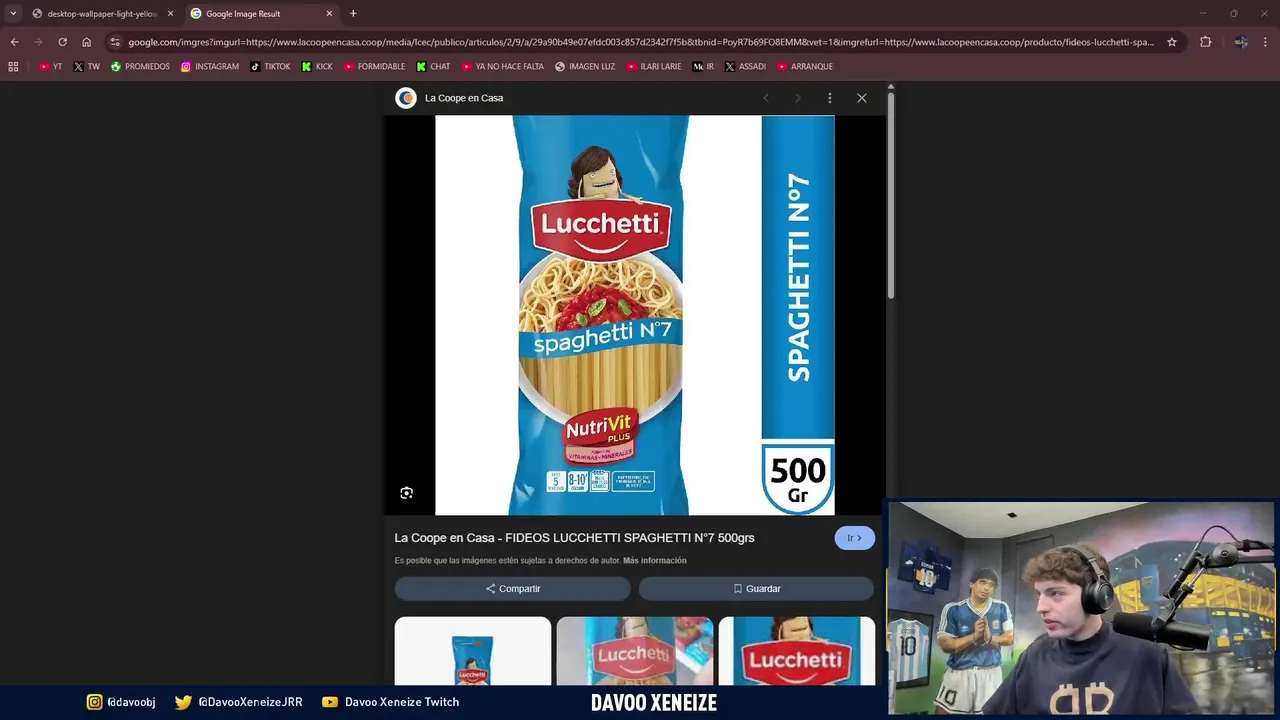Open the IR bookmark
1280x720 pixels.
click(x=703, y=66)
